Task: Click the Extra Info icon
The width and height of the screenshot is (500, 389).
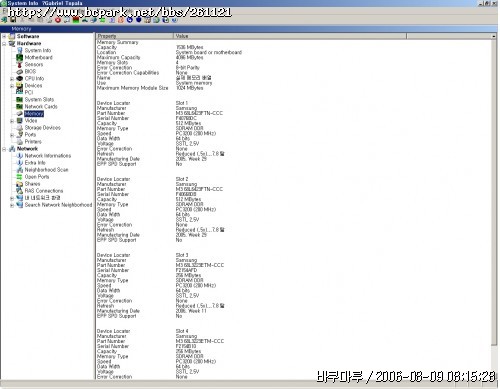Action: click(20, 163)
